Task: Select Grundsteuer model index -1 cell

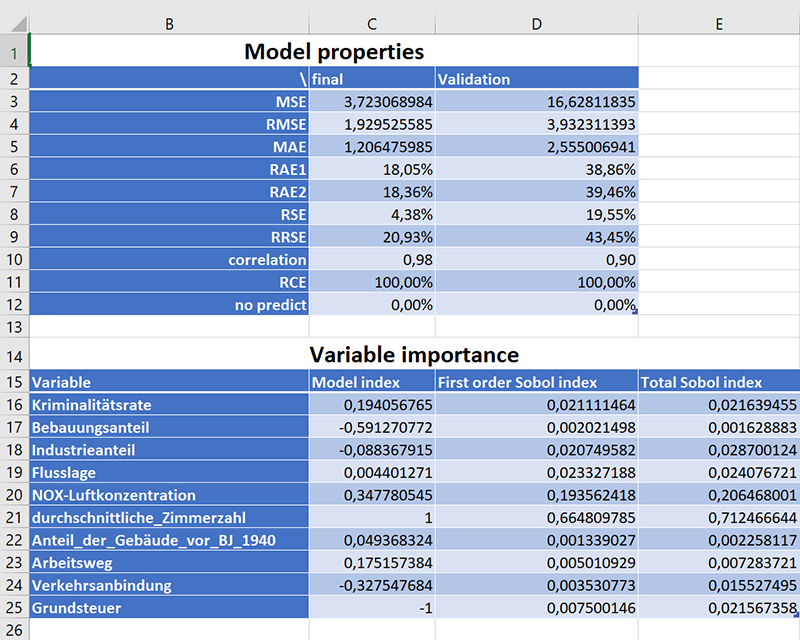Action: pyautogui.click(x=372, y=607)
